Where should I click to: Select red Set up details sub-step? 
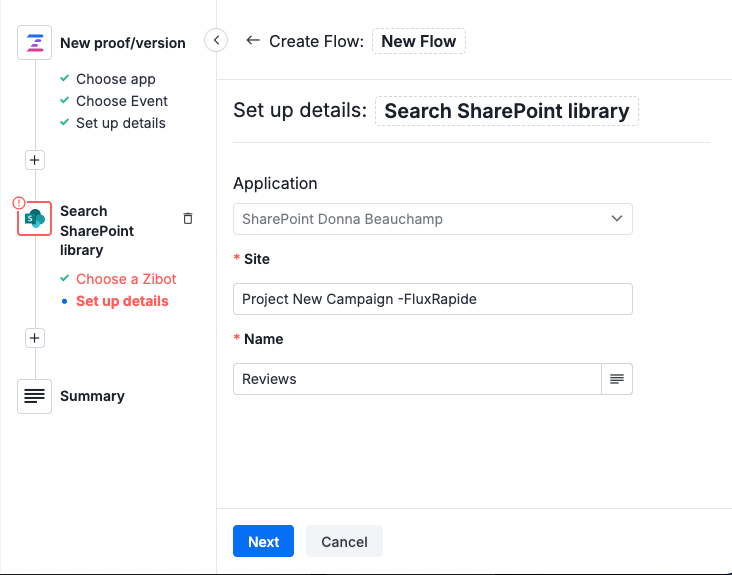(122, 301)
